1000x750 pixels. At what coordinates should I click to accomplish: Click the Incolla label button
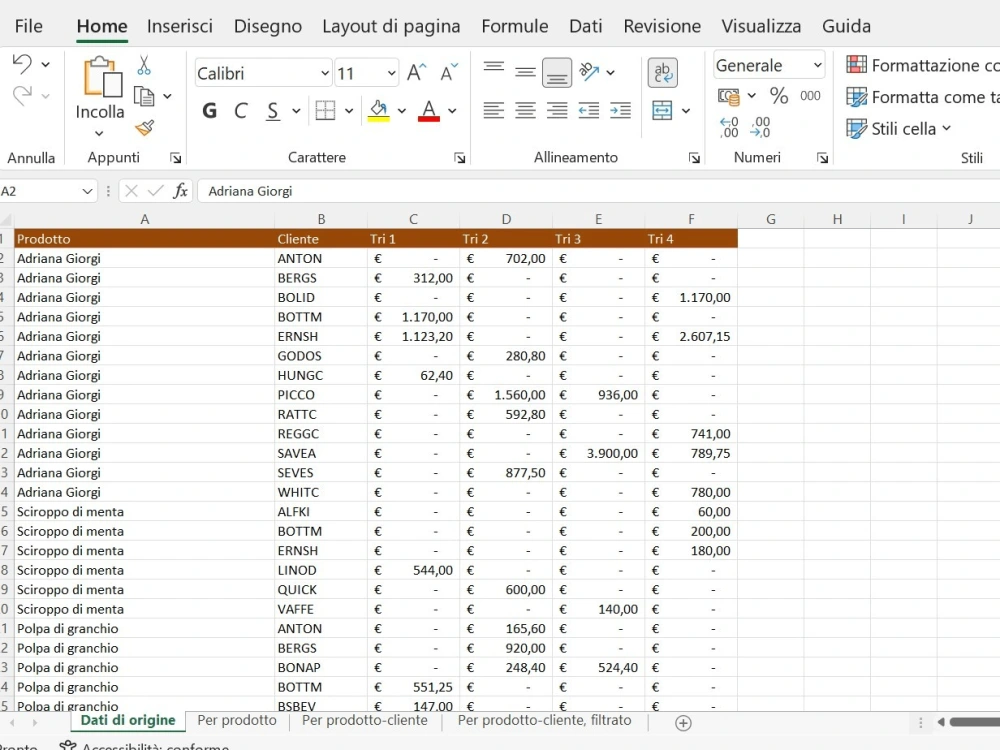click(99, 112)
